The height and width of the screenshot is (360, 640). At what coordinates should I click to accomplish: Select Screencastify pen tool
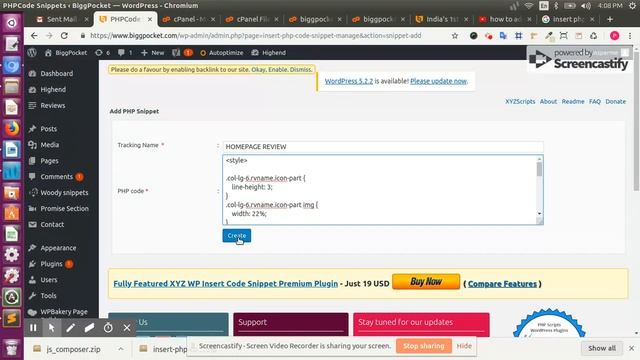click(71, 328)
